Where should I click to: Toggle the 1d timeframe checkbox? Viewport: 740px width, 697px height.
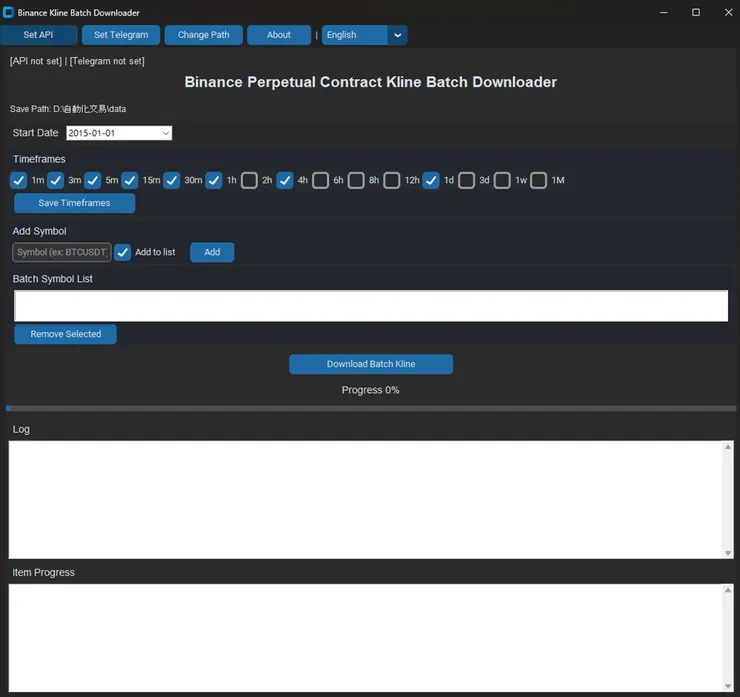tap(431, 180)
